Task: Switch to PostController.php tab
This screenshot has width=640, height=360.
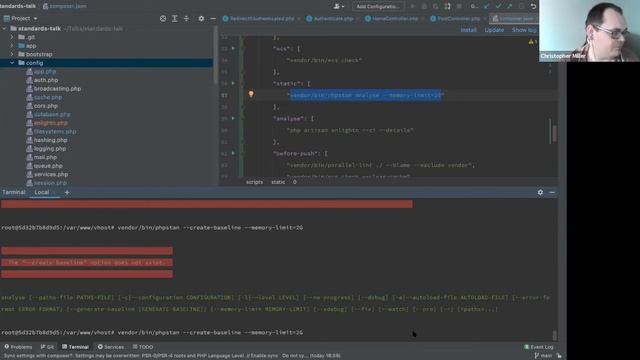Action: [458, 19]
